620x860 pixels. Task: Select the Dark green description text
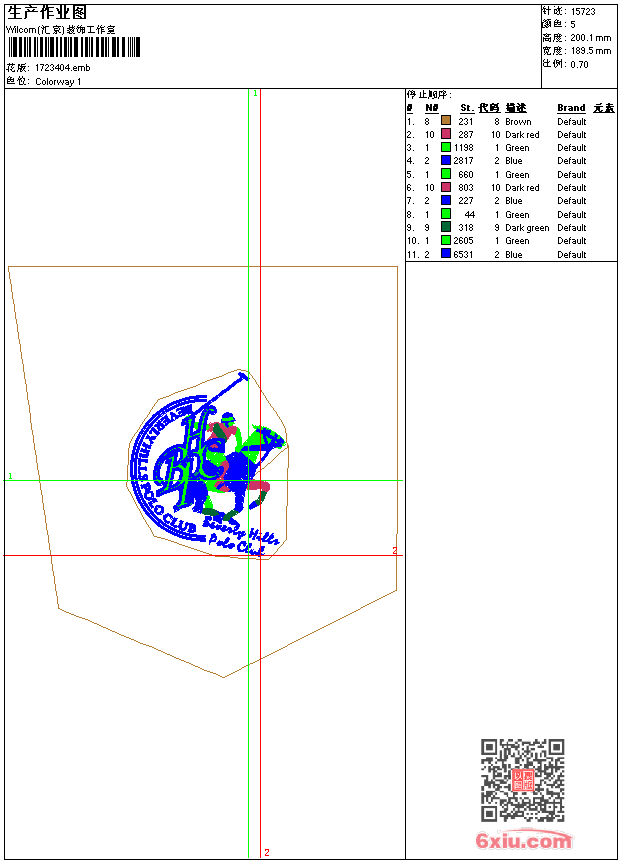[x=527, y=228]
